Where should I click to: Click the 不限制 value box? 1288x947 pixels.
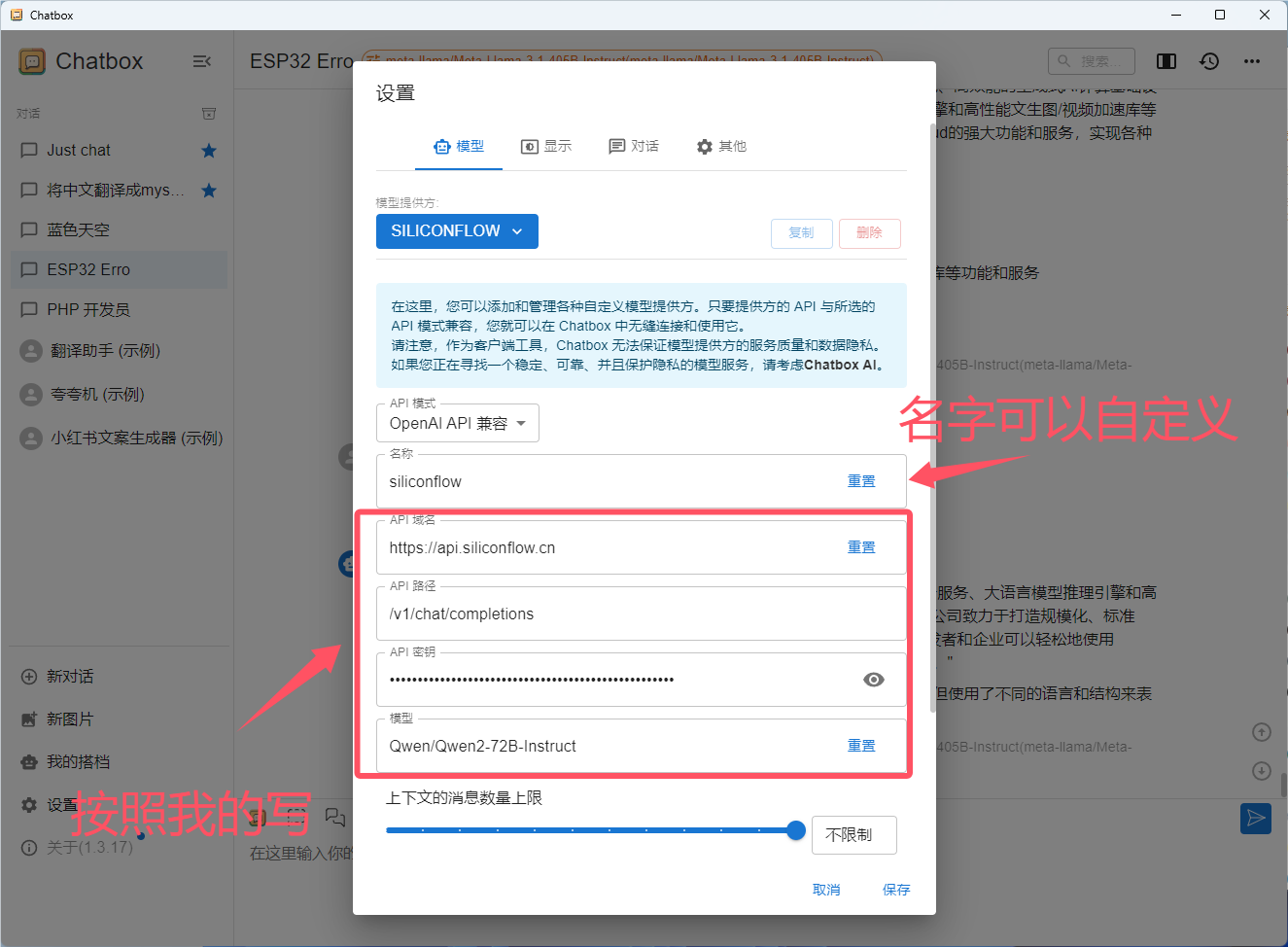point(854,835)
